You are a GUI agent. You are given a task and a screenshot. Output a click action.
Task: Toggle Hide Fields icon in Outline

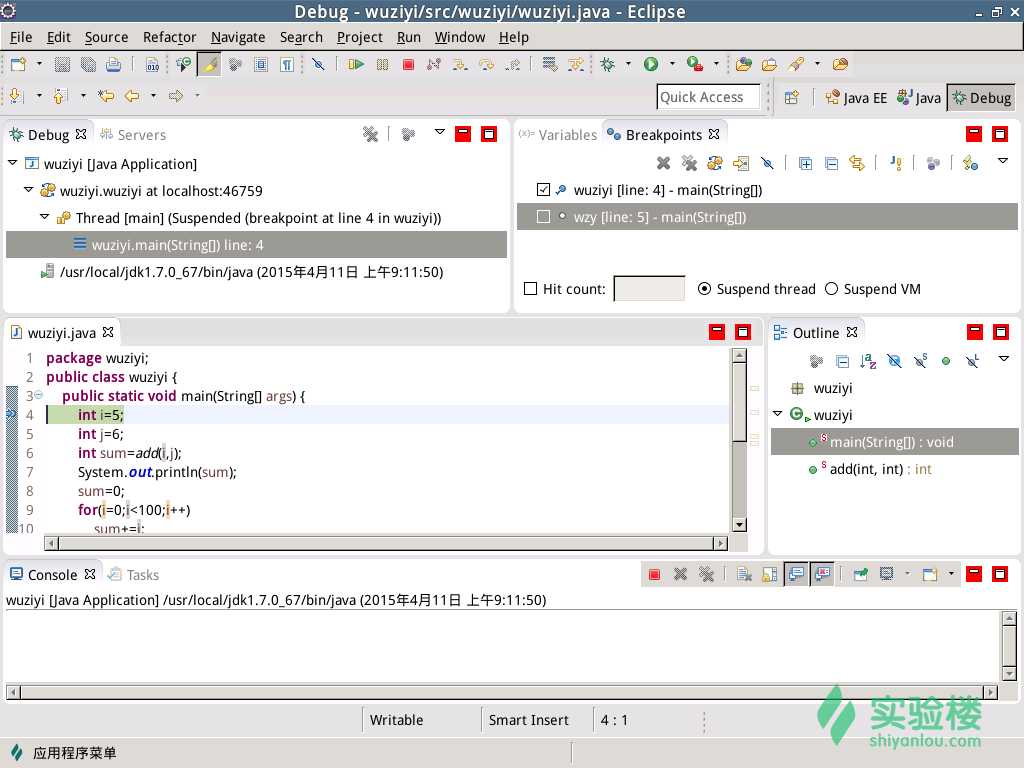[x=894, y=360]
